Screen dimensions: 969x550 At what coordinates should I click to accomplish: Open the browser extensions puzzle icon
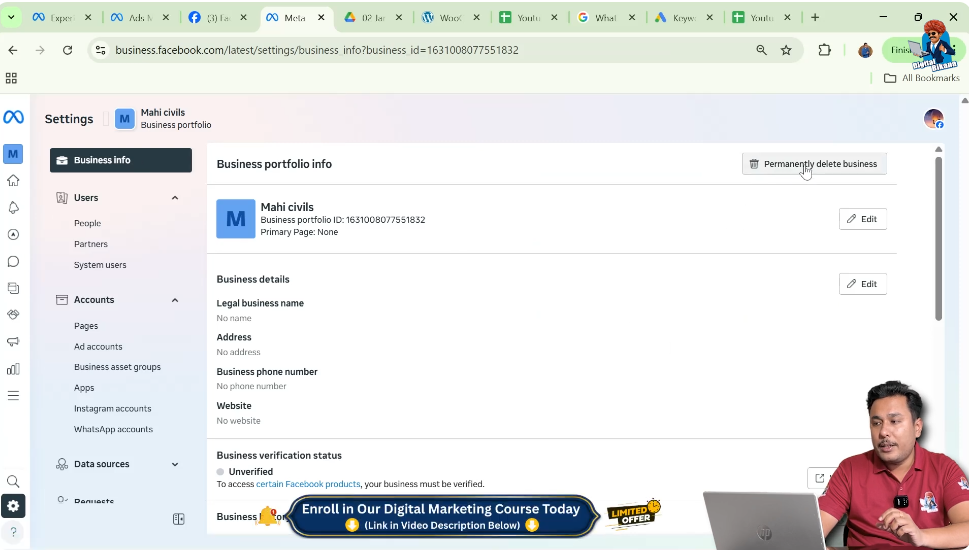pos(824,50)
